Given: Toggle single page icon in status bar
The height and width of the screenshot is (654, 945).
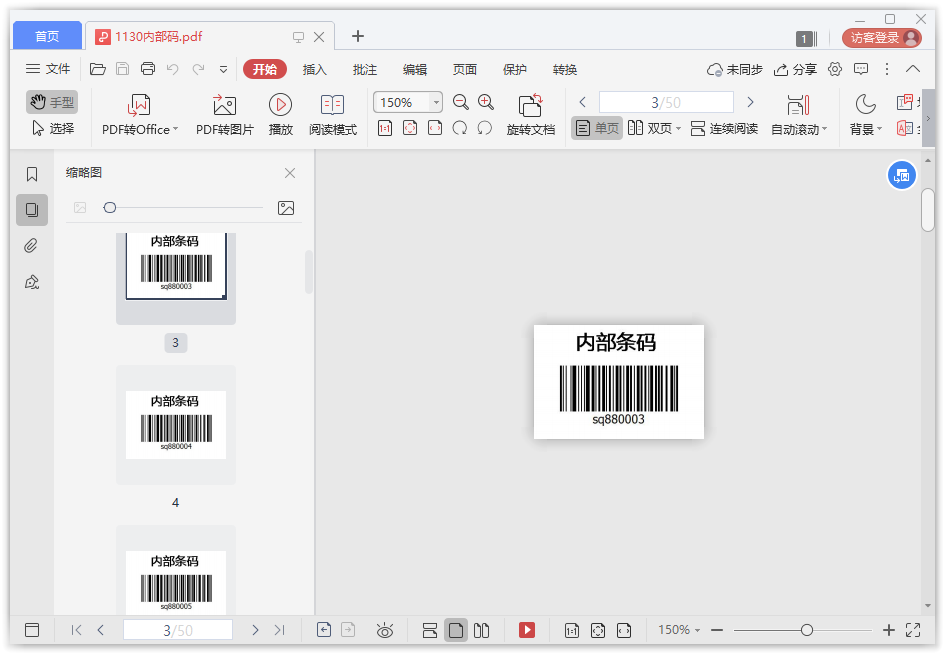Looking at the screenshot, I should coord(456,630).
